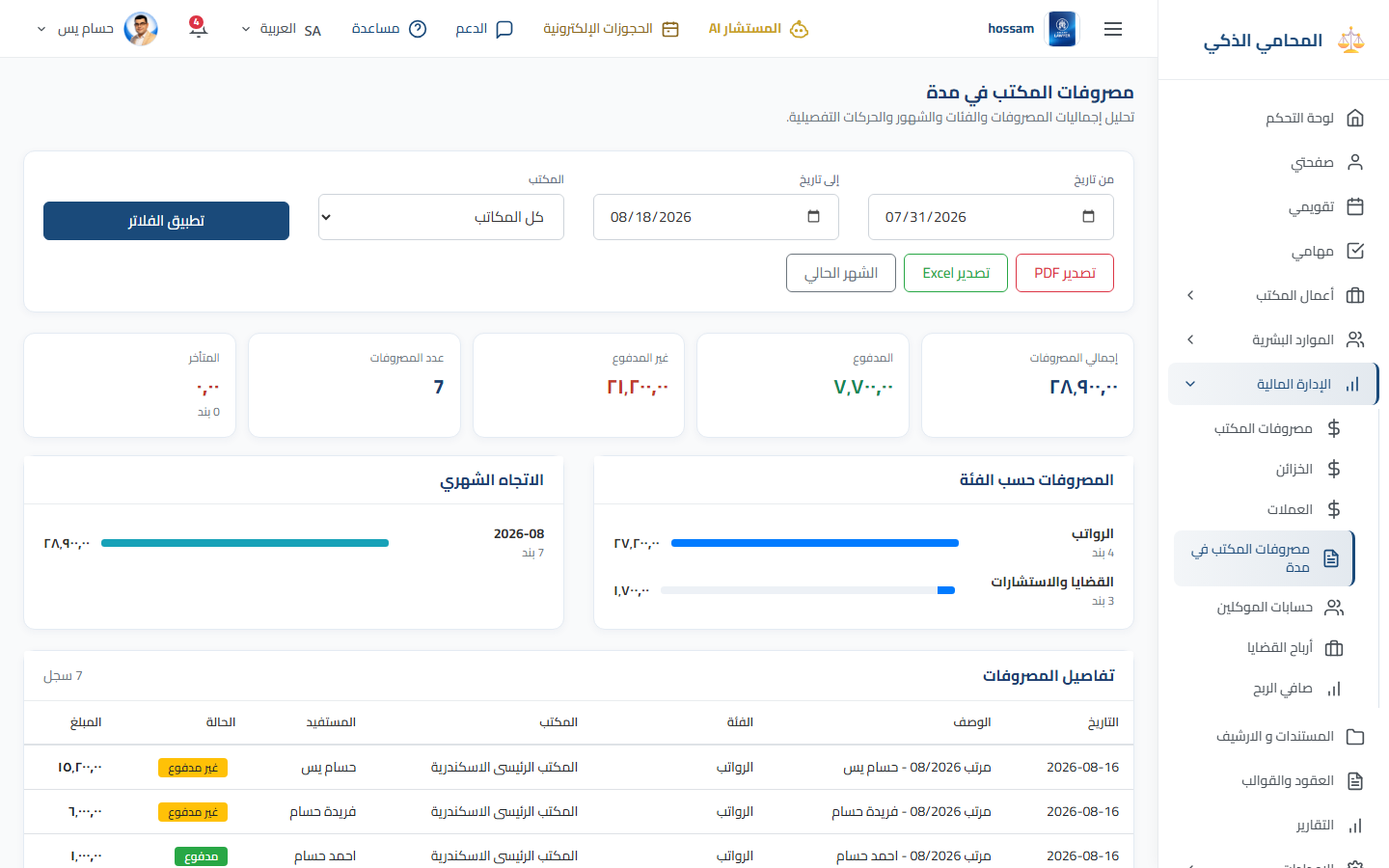Image resolution: width=1389 pixels, height=868 pixels.
Task: Click the support chat bubble icon
Action: (504, 29)
